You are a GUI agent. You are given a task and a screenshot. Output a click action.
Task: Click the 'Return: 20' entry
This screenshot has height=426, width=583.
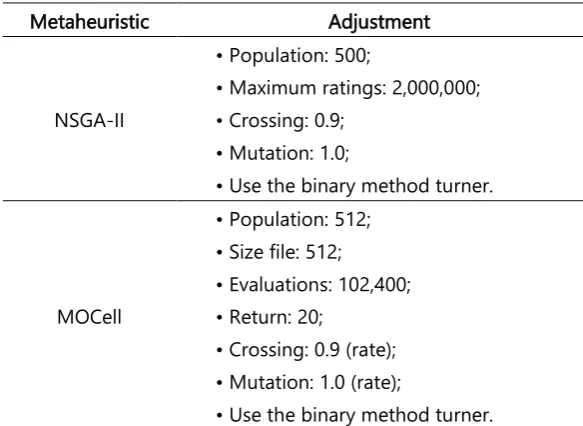point(276,317)
